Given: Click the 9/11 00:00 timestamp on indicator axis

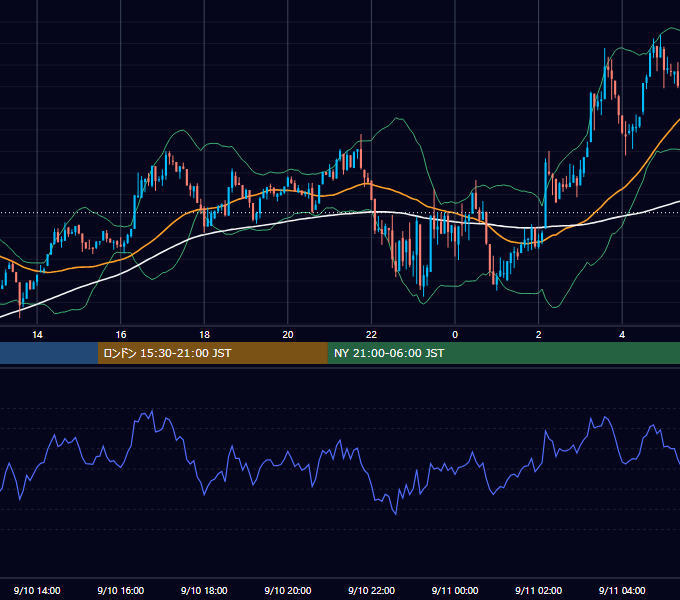Looking at the screenshot, I should pyautogui.click(x=455, y=590).
